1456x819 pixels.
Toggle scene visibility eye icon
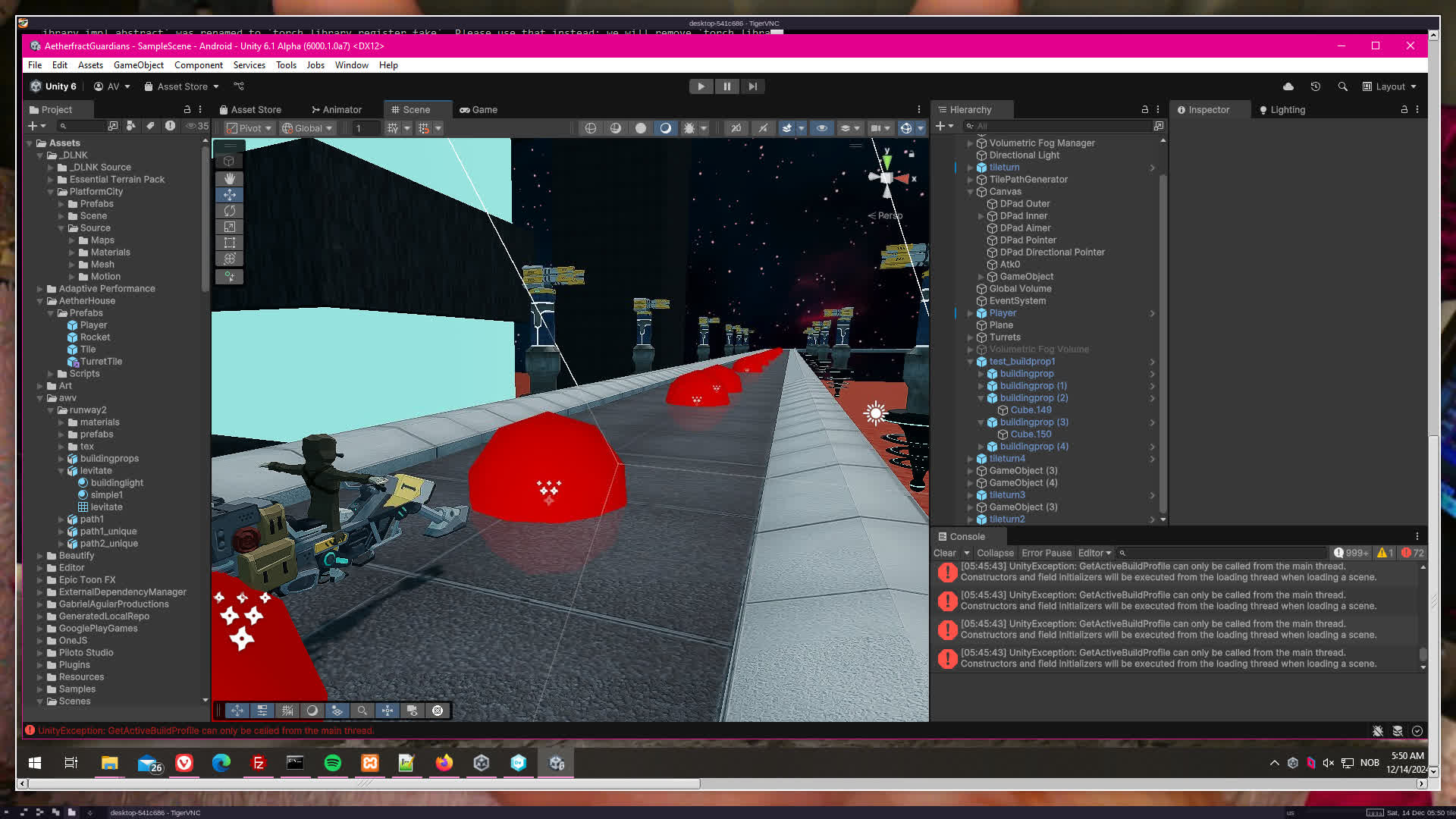click(821, 128)
